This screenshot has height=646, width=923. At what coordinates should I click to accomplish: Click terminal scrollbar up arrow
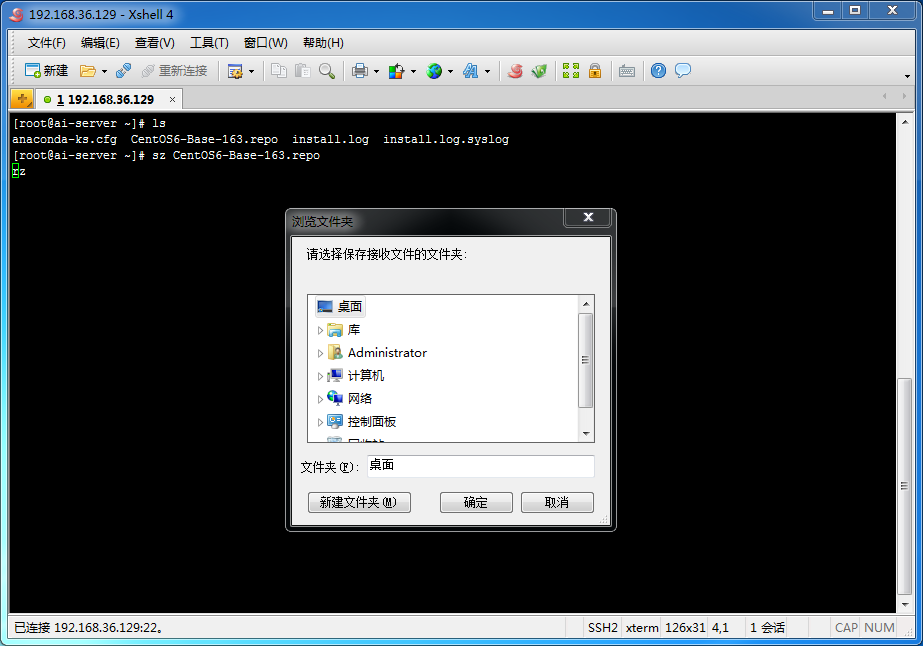pyautogui.click(x=905, y=122)
